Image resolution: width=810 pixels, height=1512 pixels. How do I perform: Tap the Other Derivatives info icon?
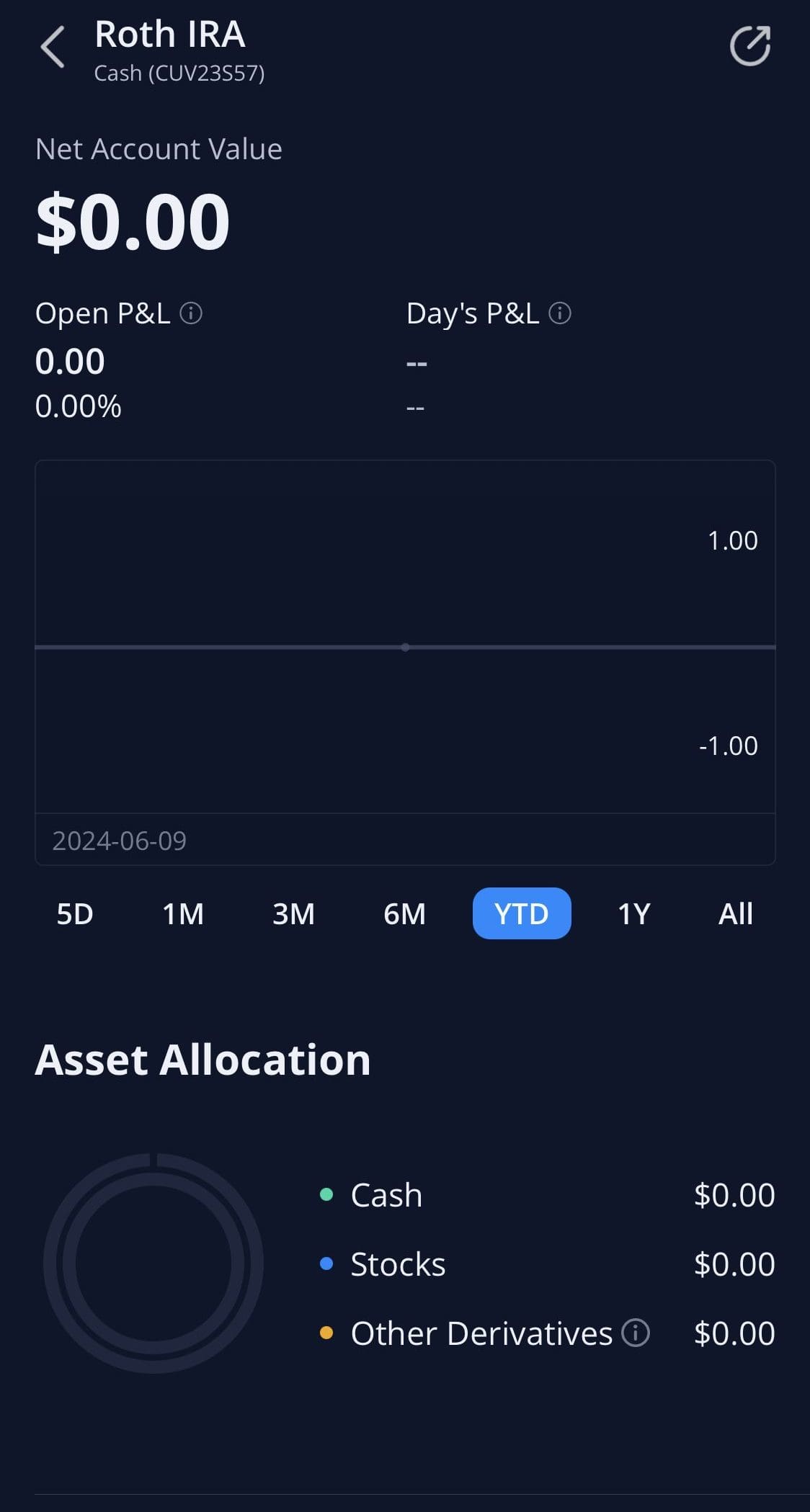click(636, 1333)
